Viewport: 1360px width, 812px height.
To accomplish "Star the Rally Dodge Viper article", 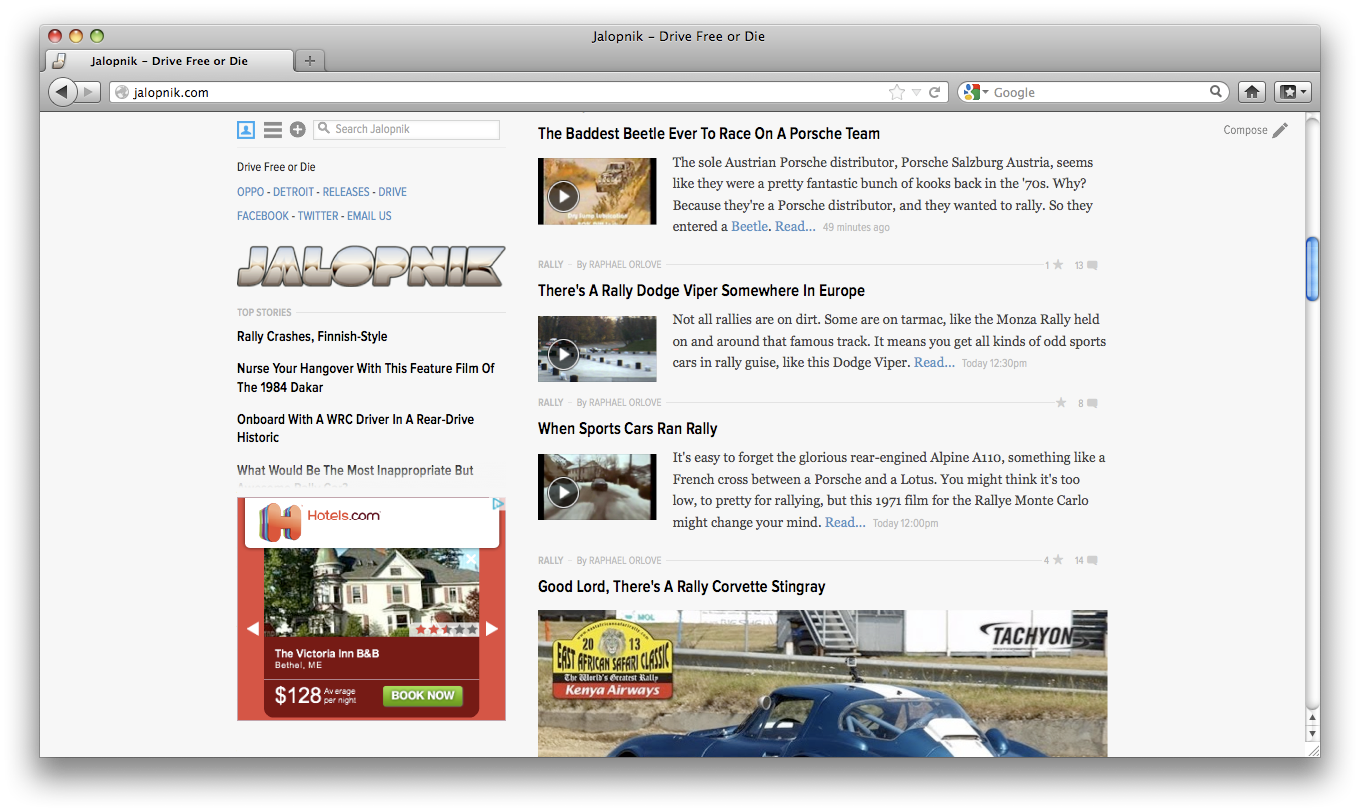I will click(1061, 402).
